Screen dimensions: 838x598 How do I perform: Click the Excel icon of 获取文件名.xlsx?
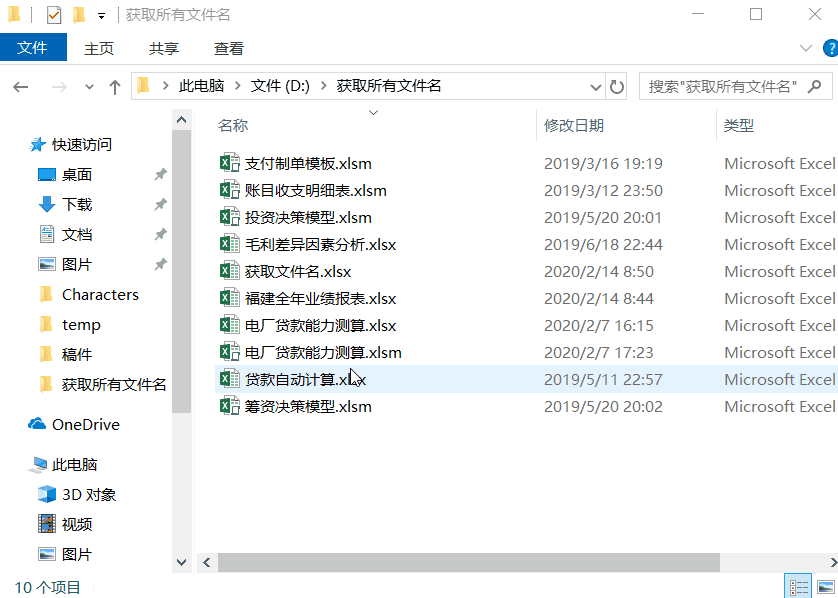pos(229,270)
